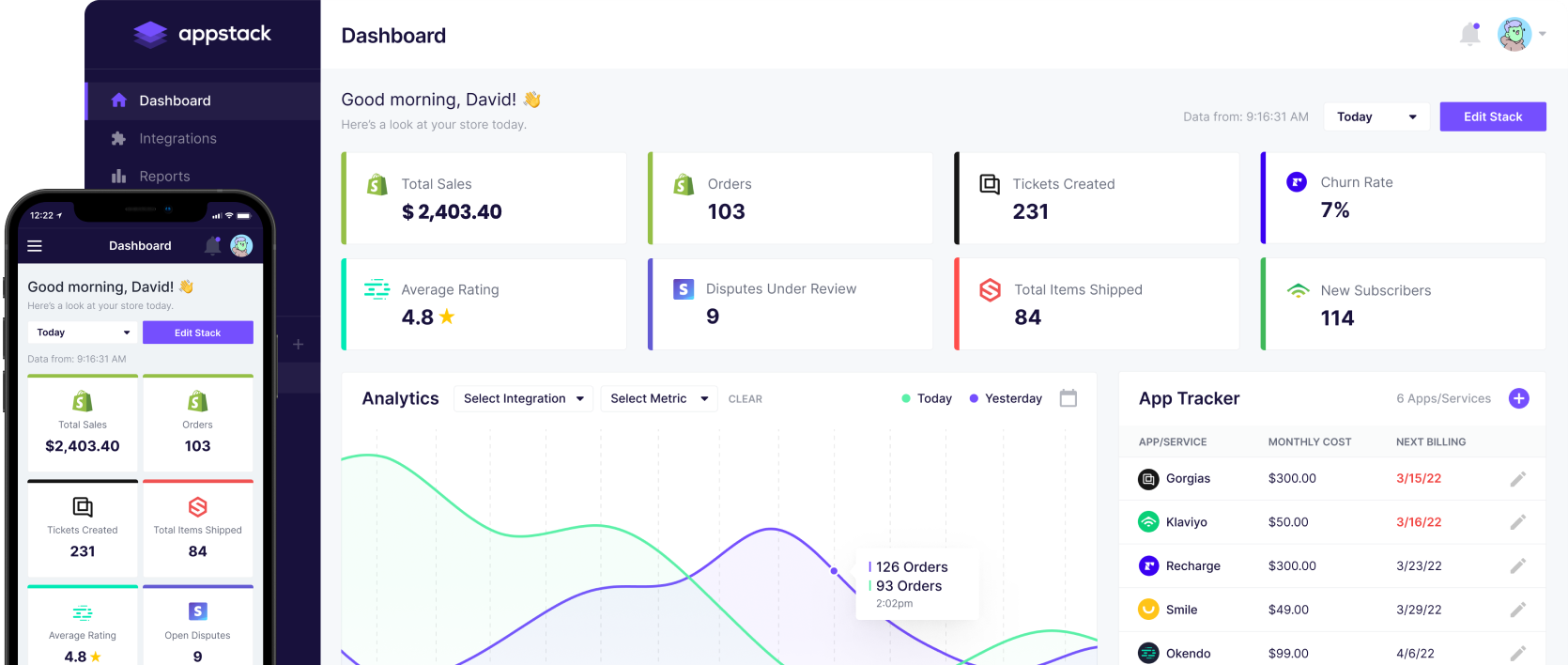Image resolution: width=1568 pixels, height=665 pixels.
Task: Clear the analytics filters
Action: click(745, 399)
